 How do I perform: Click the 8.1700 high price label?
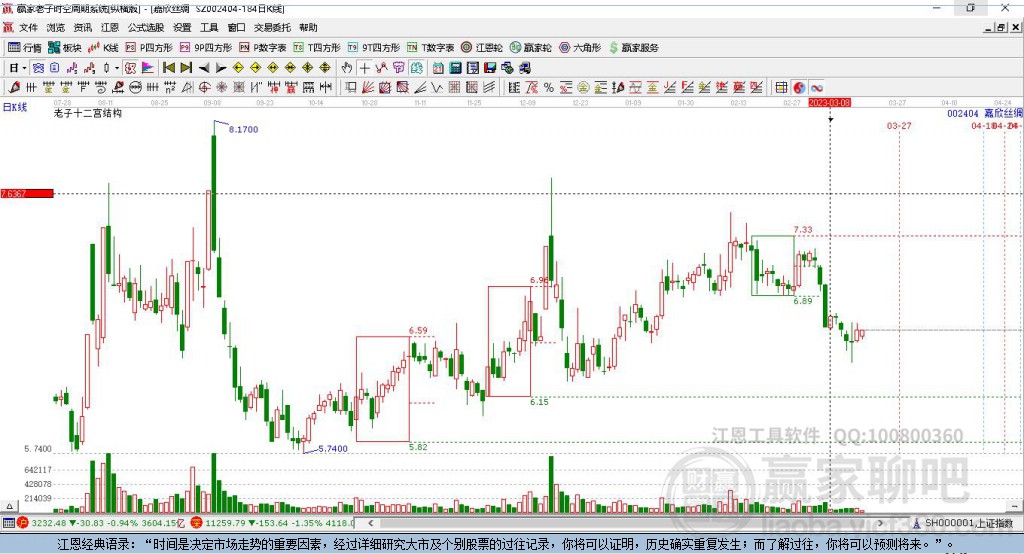click(244, 129)
